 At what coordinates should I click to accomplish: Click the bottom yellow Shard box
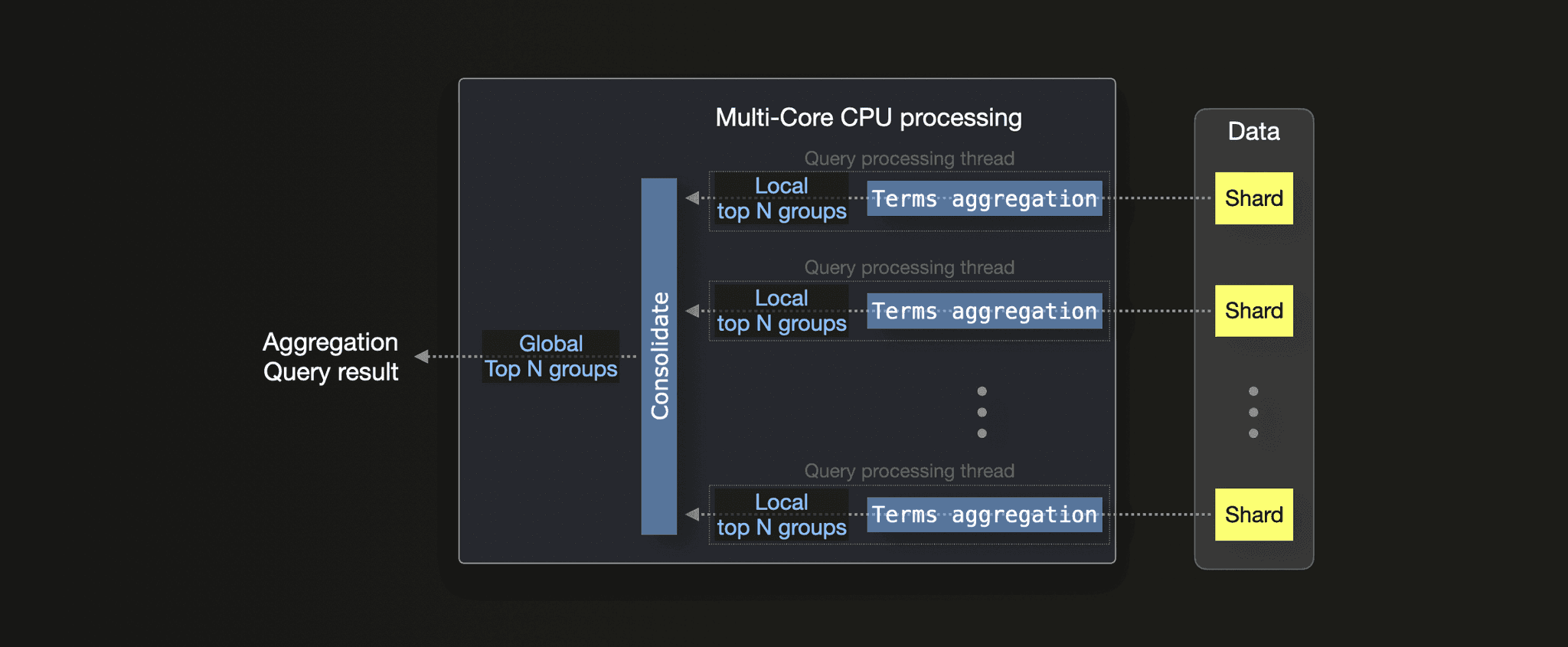[x=1253, y=515]
